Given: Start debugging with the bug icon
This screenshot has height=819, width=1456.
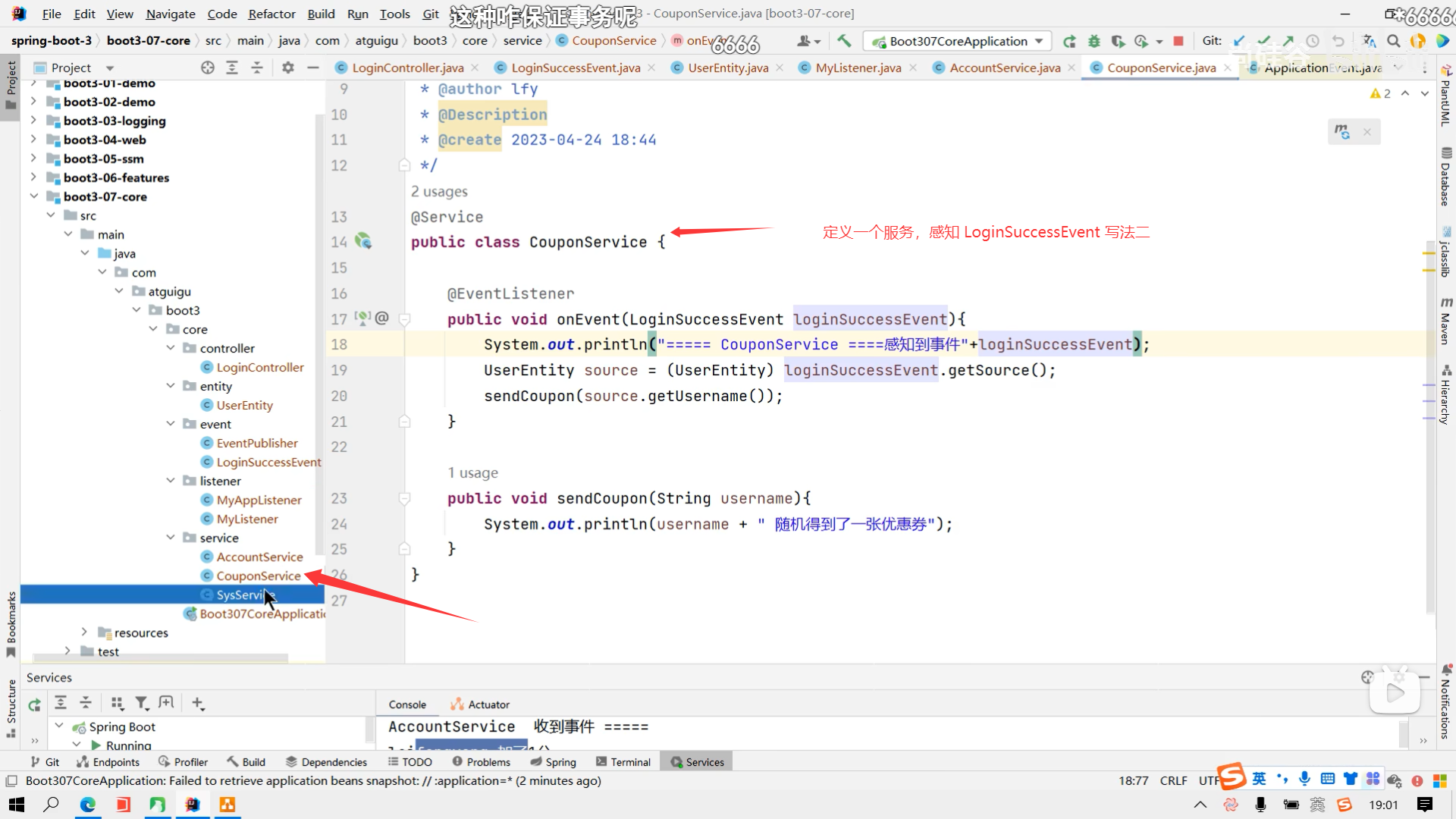Looking at the screenshot, I should click(1094, 41).
